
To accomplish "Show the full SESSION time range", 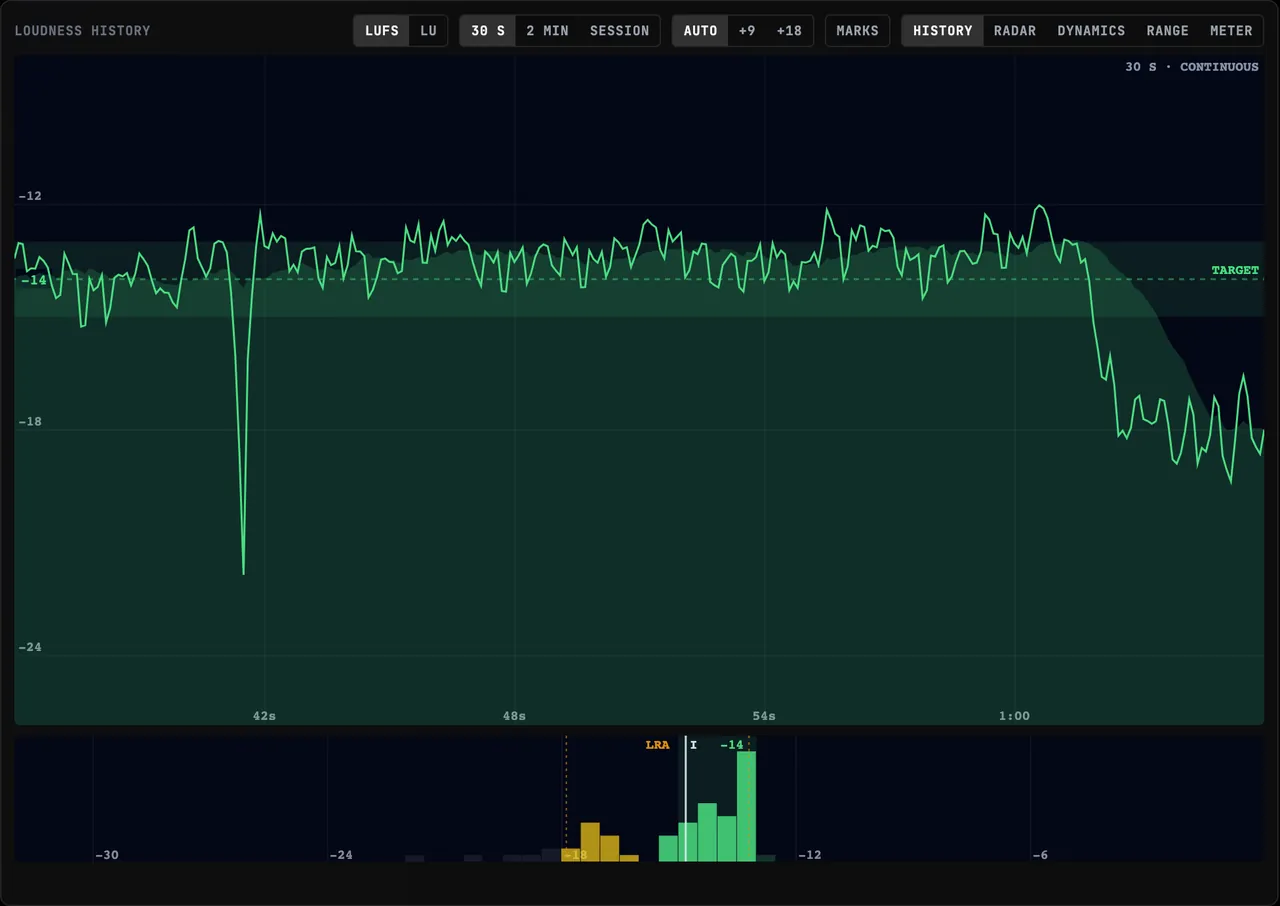I will 619,31.
